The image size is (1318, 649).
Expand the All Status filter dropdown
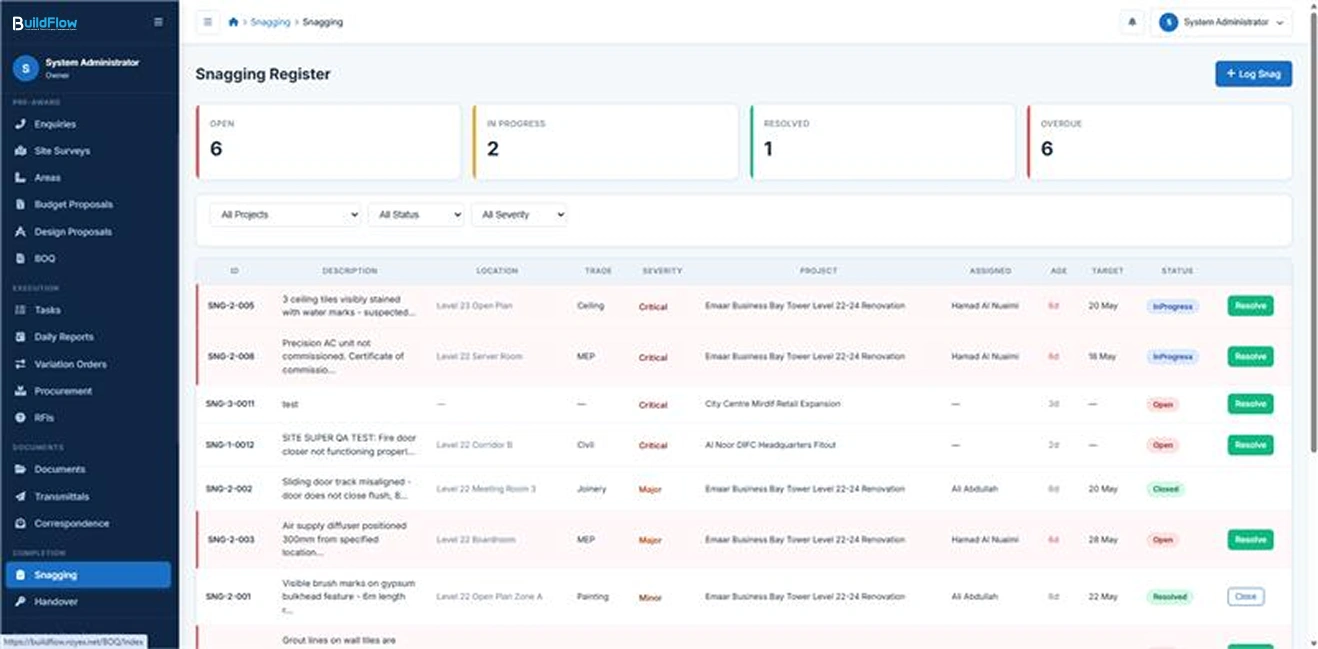click(416, 215)
